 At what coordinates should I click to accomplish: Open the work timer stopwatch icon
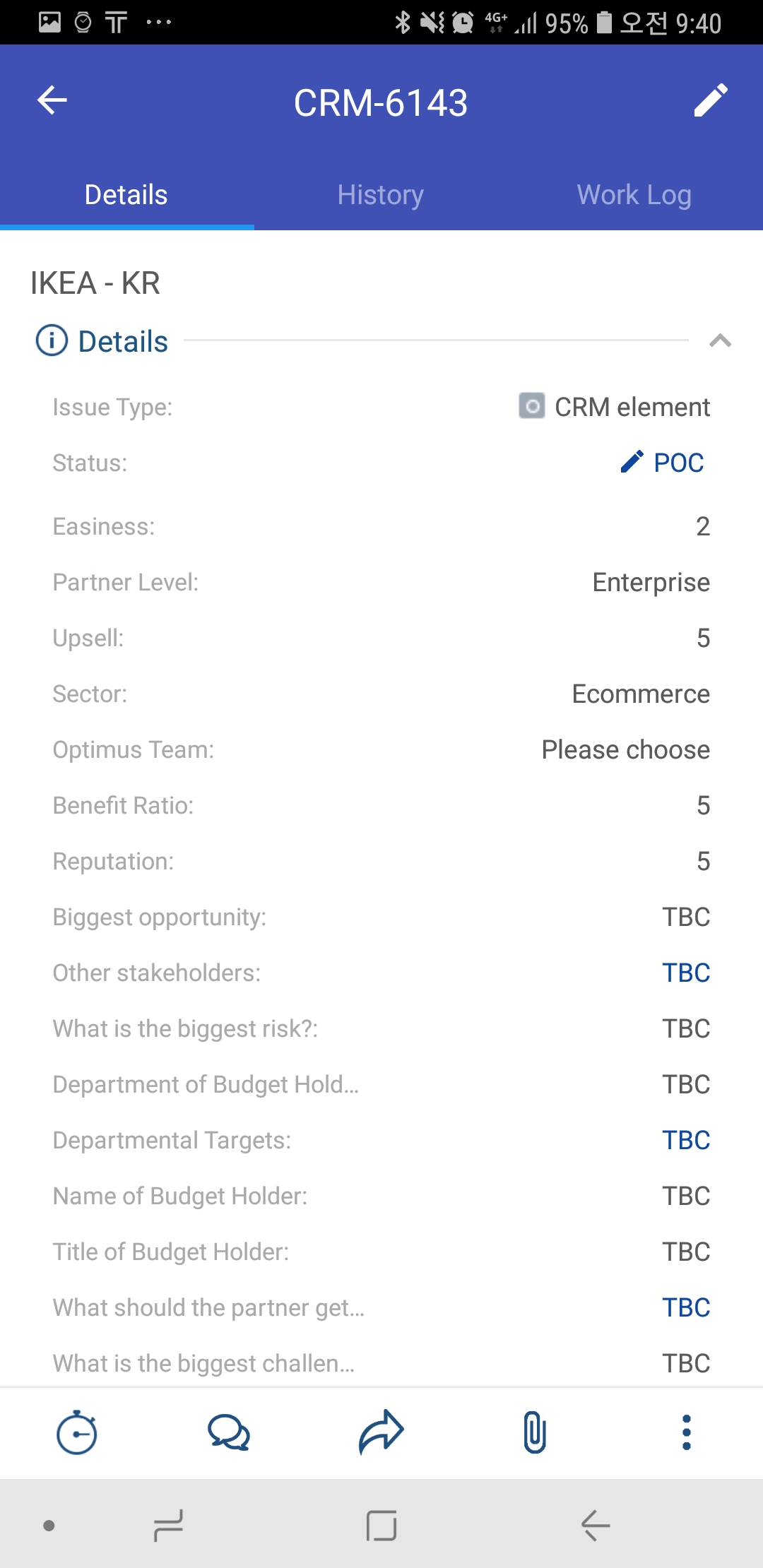click(76, 1432)
